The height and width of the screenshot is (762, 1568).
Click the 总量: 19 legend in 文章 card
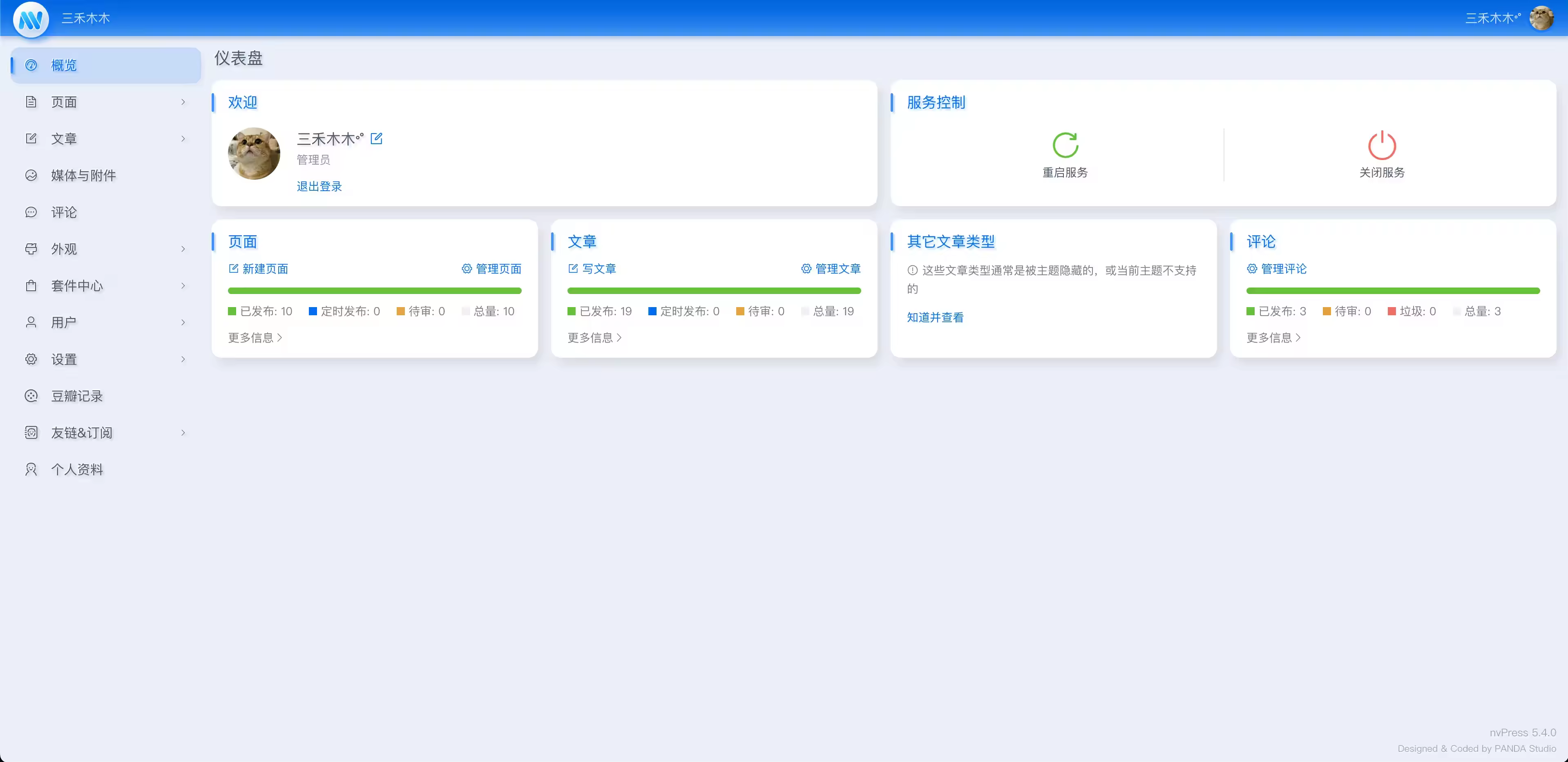(828, 311)
